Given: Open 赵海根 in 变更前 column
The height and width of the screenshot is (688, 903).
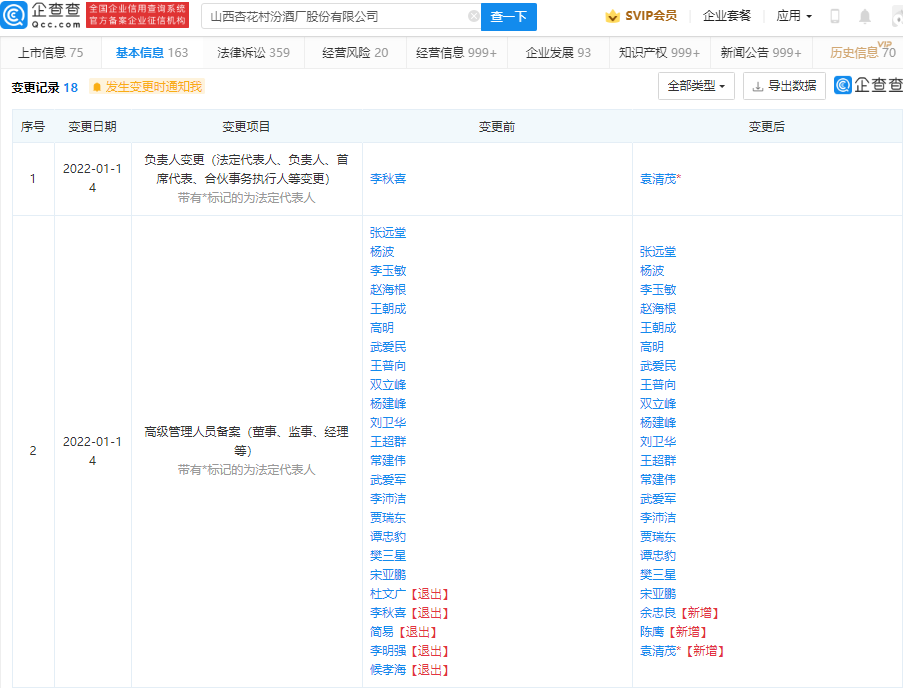Looking at the screenshot, I should [x=388, y=290].
